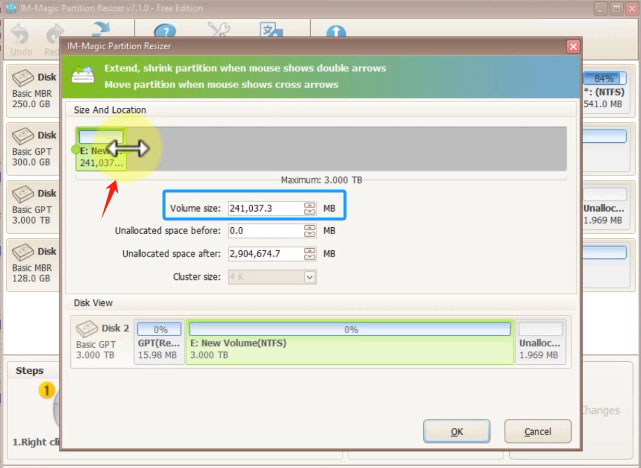Click the blue upgrade arrow icon in toolbar
The width and height of the screenshot is (641, 468).
click(x=336, y=31)
